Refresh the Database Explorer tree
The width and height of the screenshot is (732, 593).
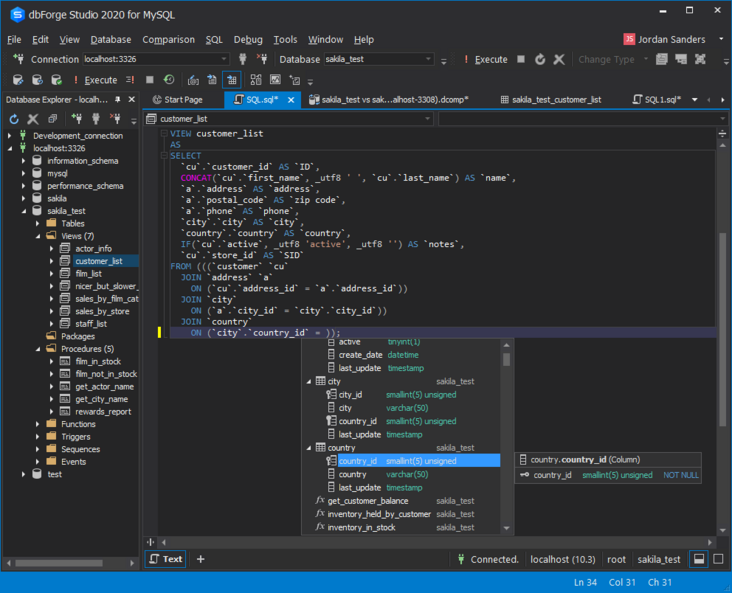(14, 119)
